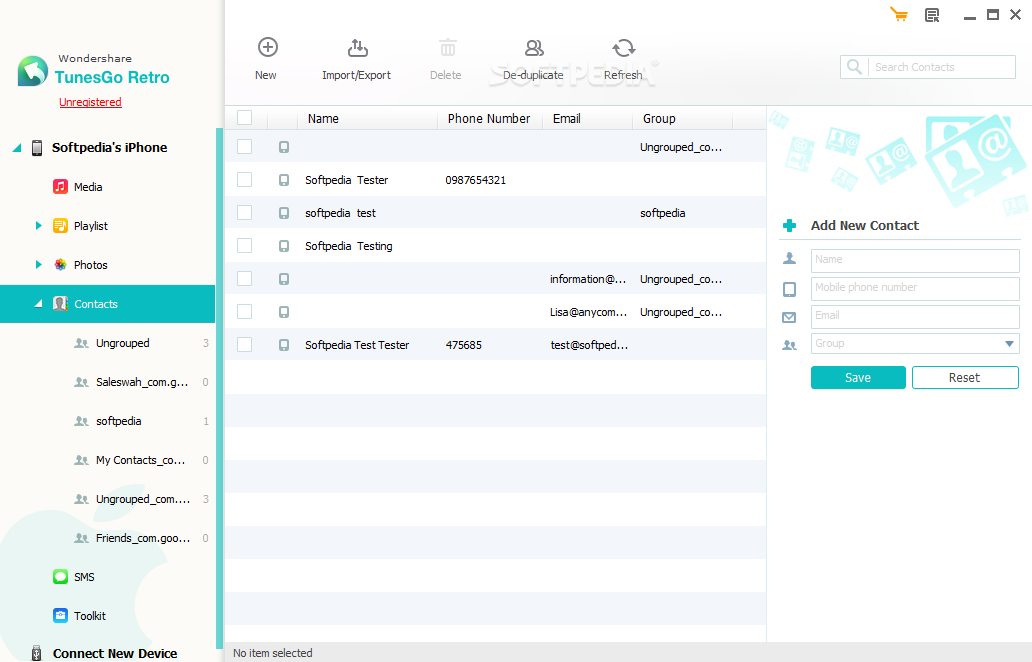The width and height of the screenshot is (1032, 662).
Task: Check the softpedia test contact
Action: 245,212
